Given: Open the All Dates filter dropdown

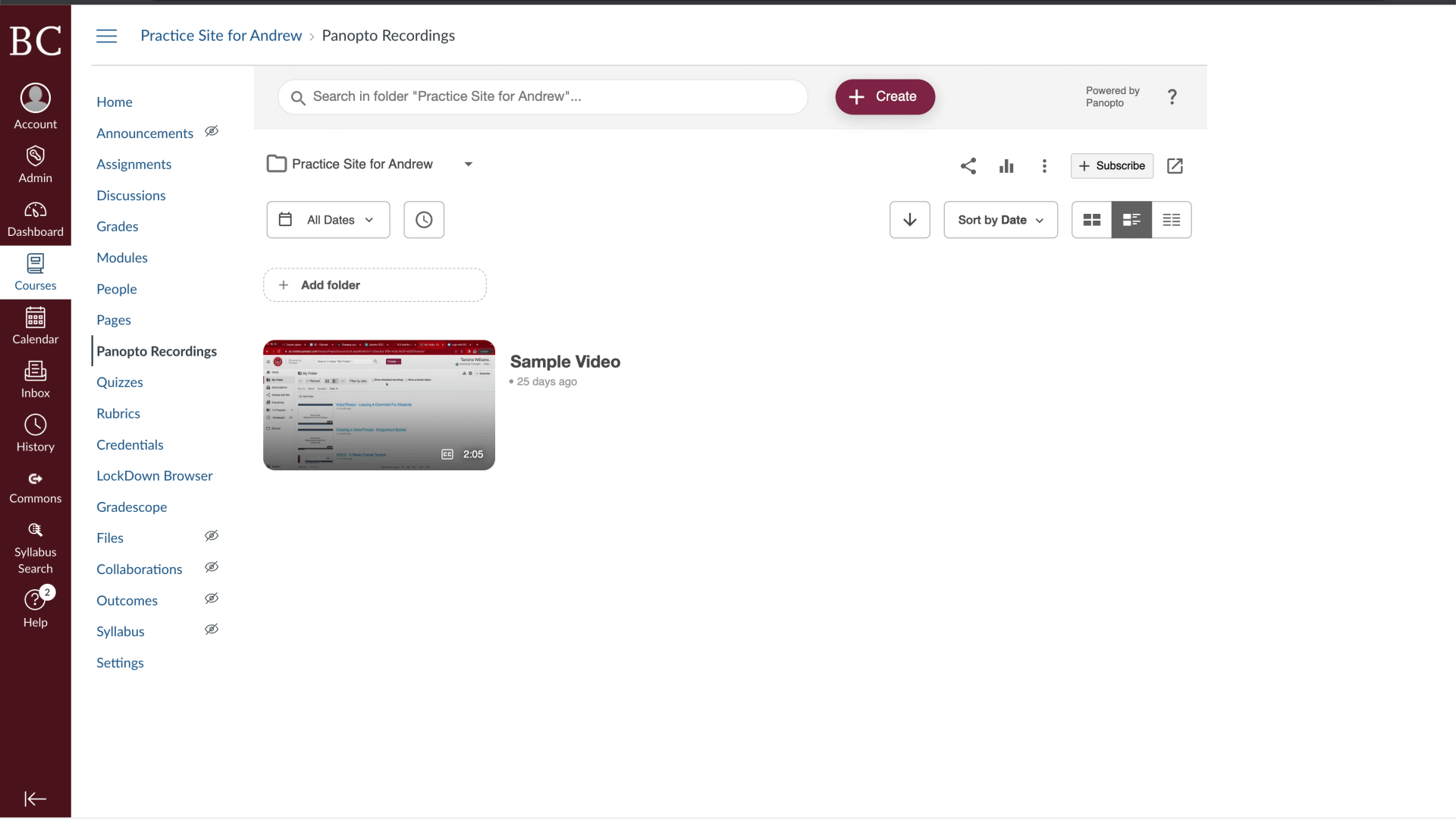Looking at the screenshot, I should coord(328,219).
